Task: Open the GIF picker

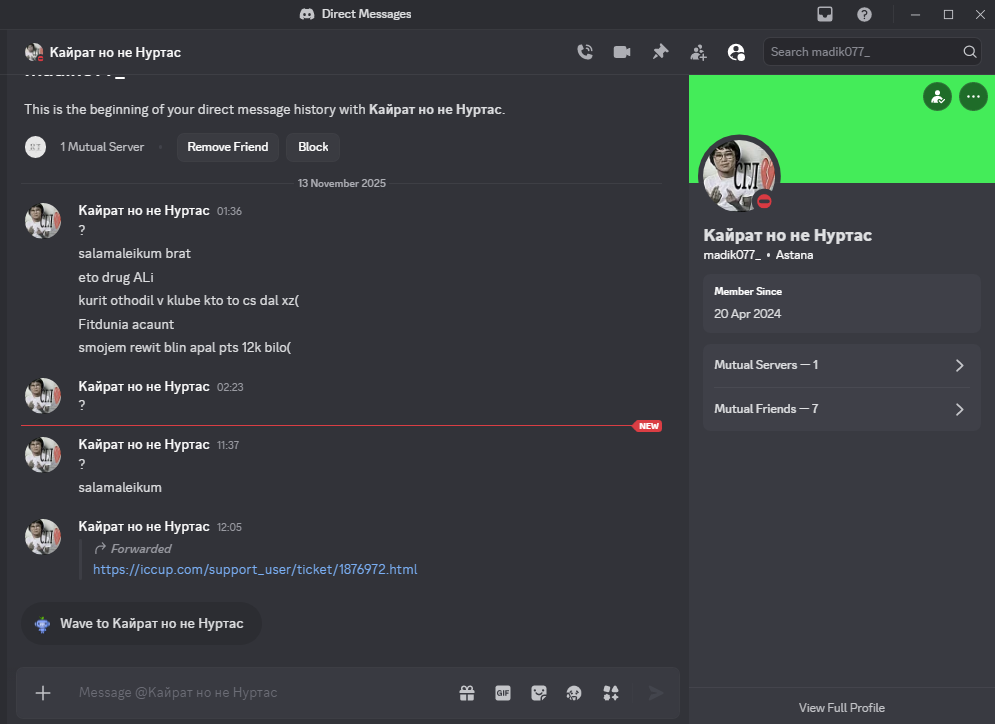Action: pos(503,693)
